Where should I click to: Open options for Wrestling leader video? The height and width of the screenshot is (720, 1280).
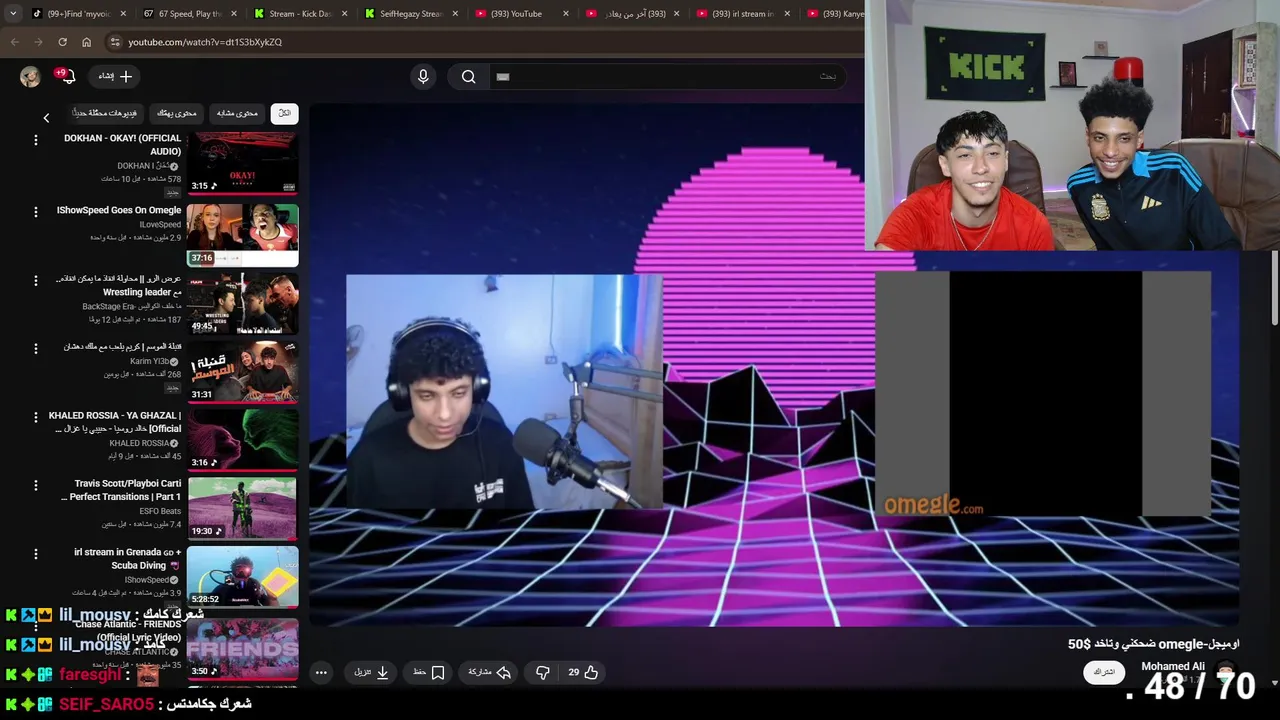click(36, 280)
